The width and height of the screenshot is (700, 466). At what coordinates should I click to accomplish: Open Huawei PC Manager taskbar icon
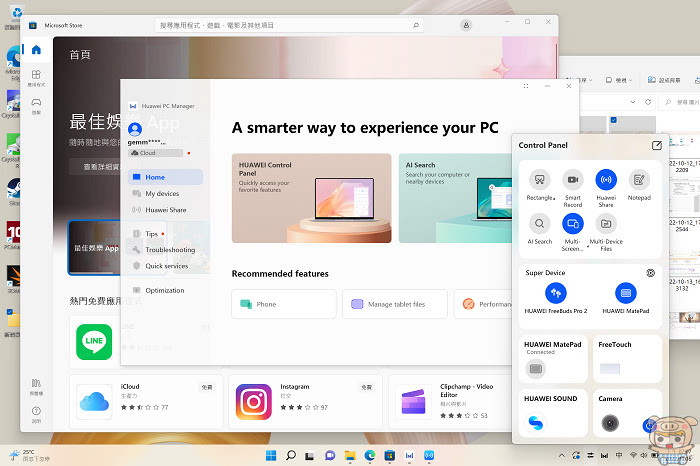click(409, 455)
